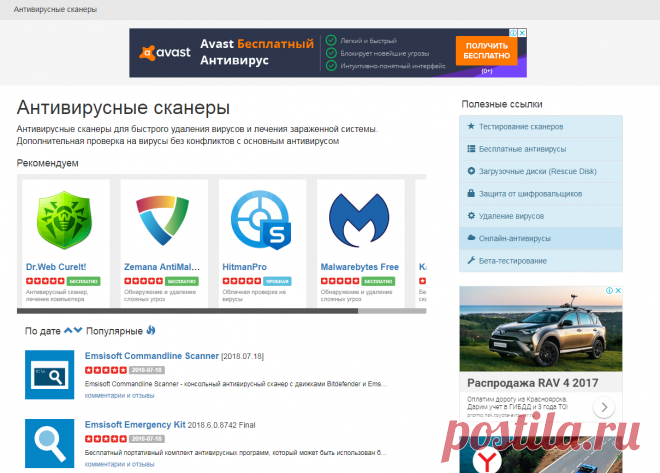The height and width of the screenshot is (473, 660).
Task: Click the wrench icon beside Бета-тестирование
Action: (471, 260)
